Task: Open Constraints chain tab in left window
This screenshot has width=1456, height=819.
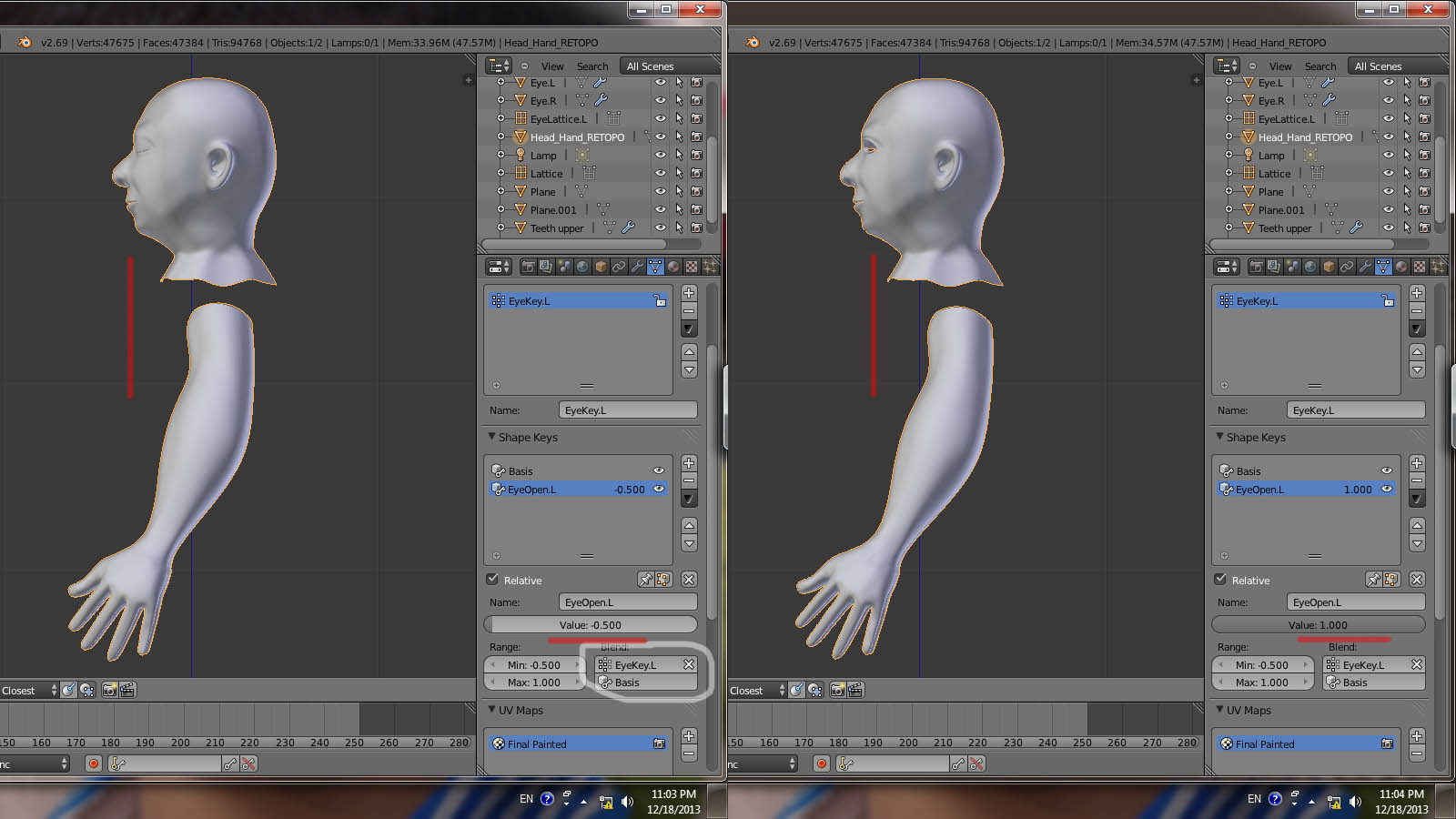Action: point(619,267)
